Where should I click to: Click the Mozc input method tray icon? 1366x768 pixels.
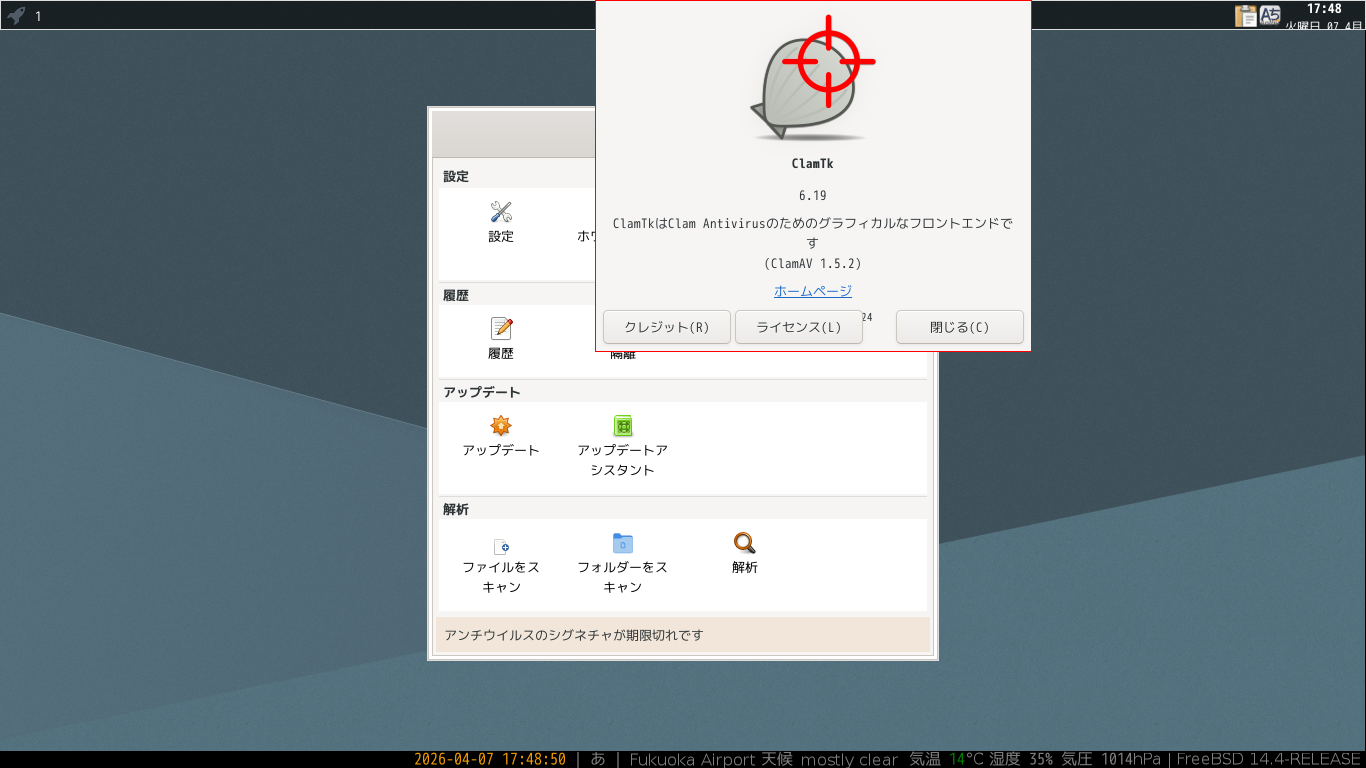pyautogui.click(x=1270, y=15)
